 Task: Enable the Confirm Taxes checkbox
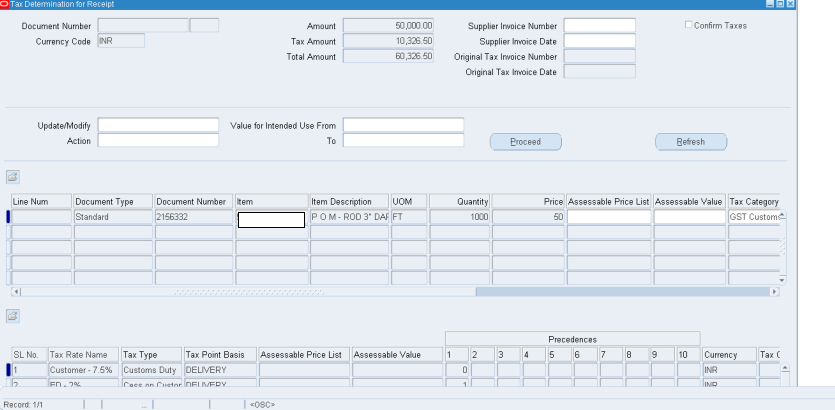(689, 24)
